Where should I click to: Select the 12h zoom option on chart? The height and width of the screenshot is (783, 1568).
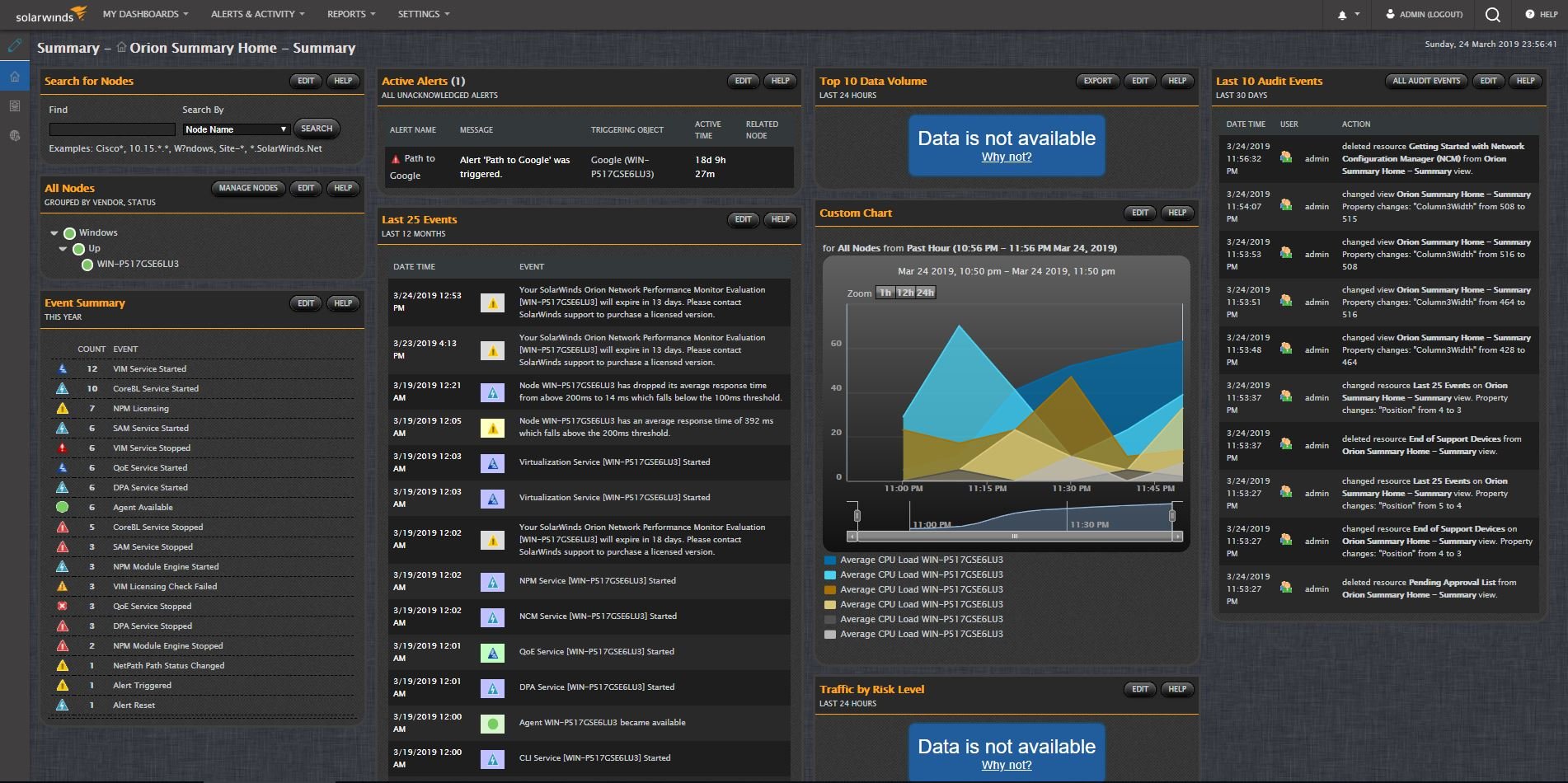905,293
